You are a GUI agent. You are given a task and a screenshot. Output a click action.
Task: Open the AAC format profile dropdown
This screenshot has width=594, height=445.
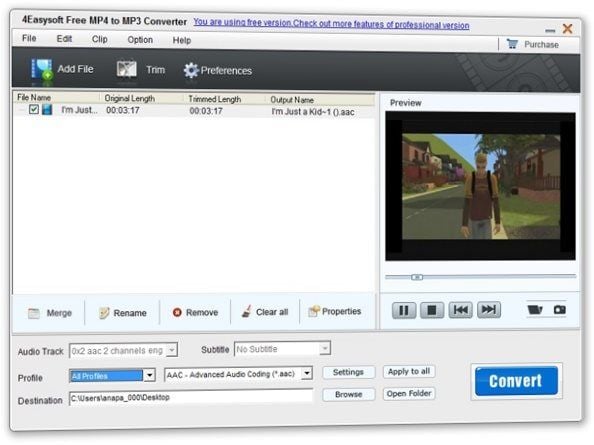pyautogui.click(x=307, y=373)
